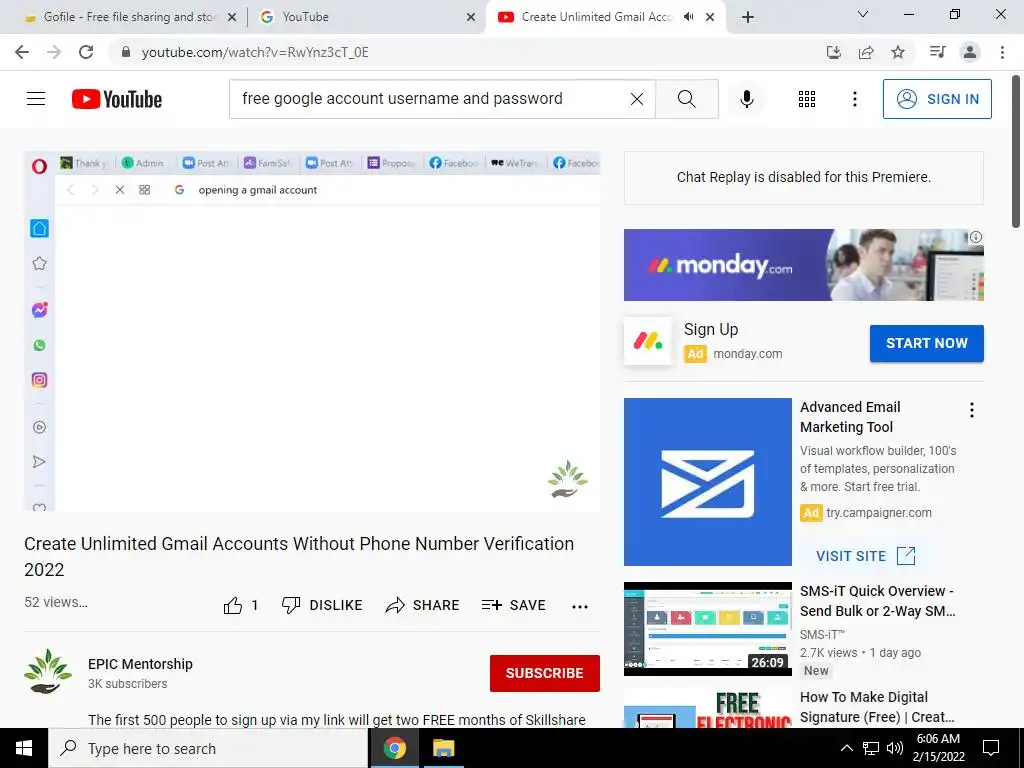The image size is (1024, 768).
Task: Click the video player area
Action: pos(312,331)
